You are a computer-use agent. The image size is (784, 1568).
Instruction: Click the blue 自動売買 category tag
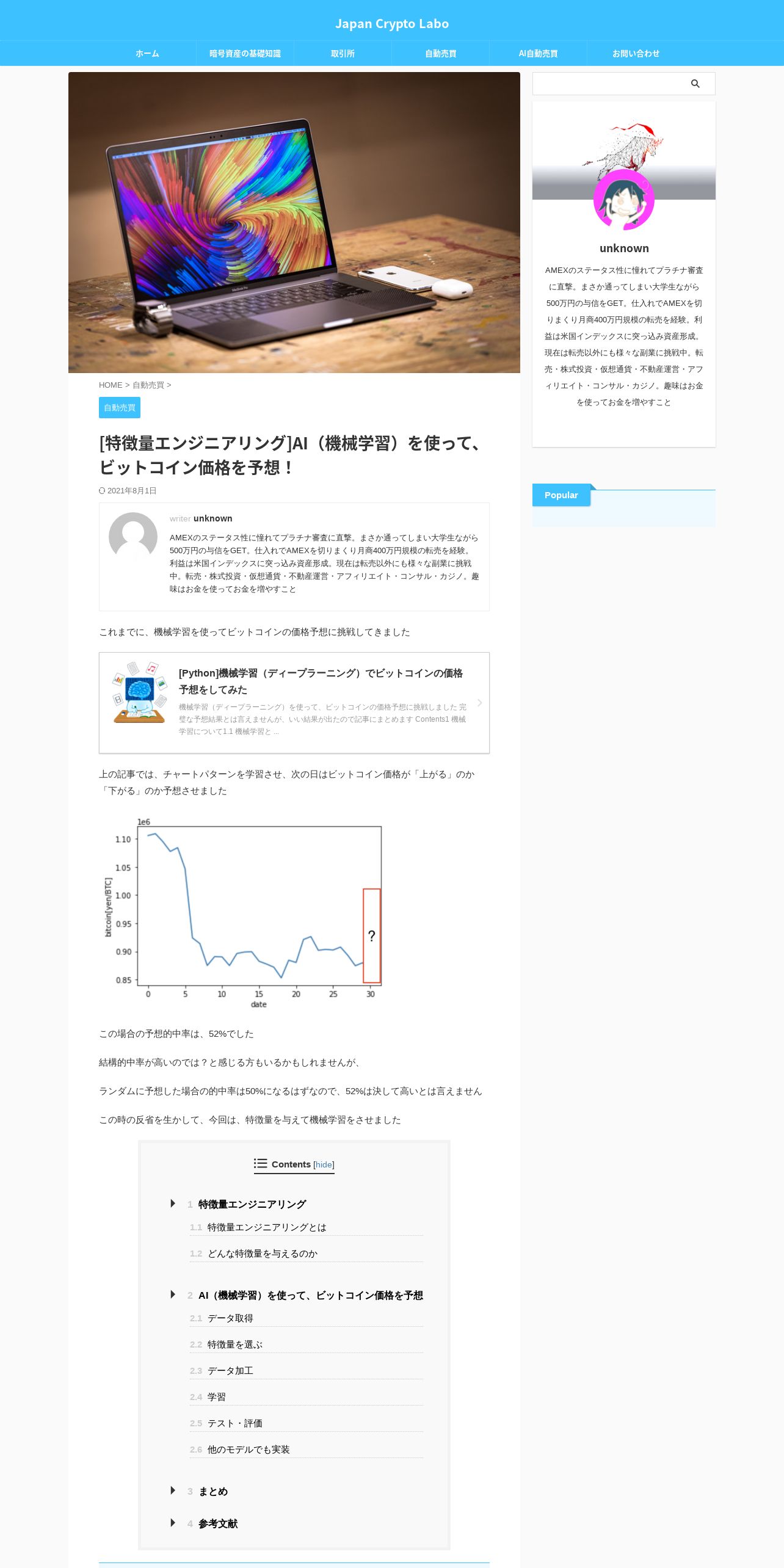120,408
